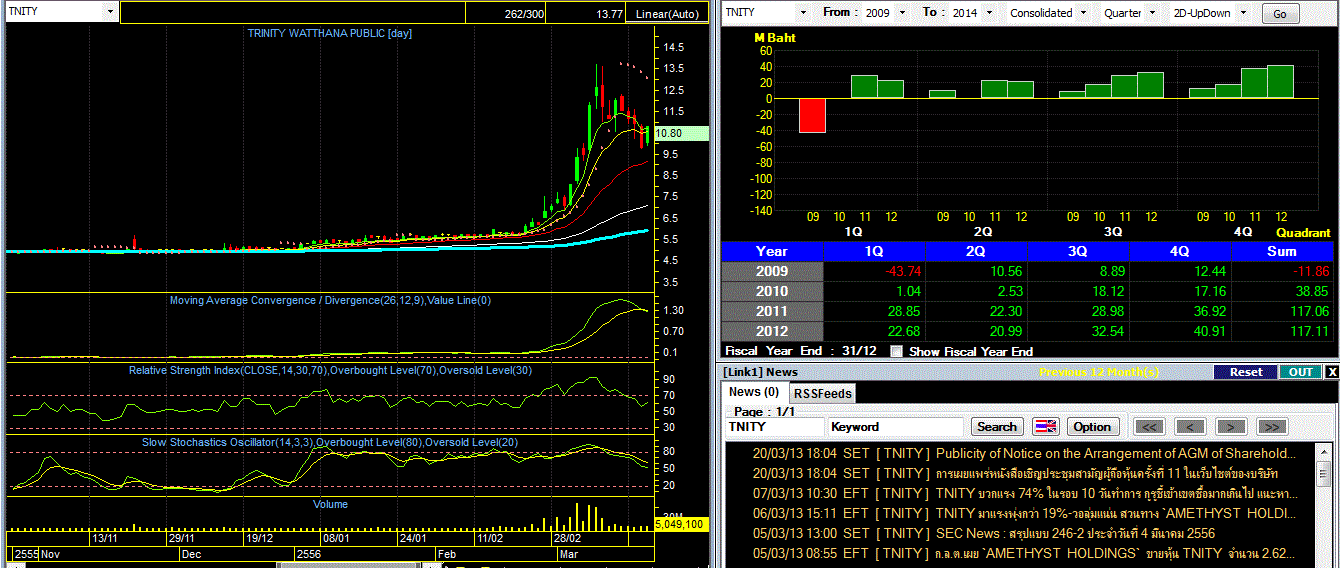Open news 06/03/13 15:11 EFT TNITY 19%

[x=1023, y=513]
